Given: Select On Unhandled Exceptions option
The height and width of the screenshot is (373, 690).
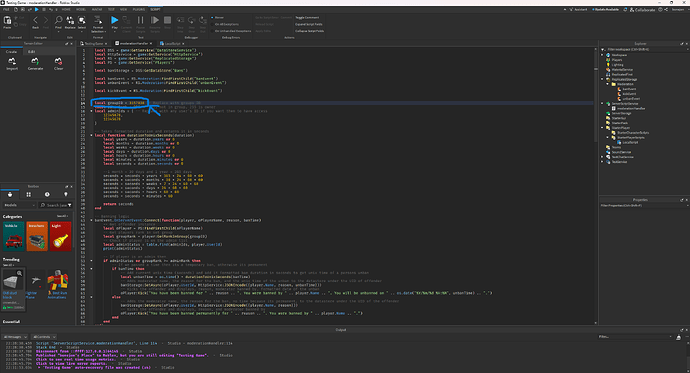Looking at the screenshot, I should [231, 31].
